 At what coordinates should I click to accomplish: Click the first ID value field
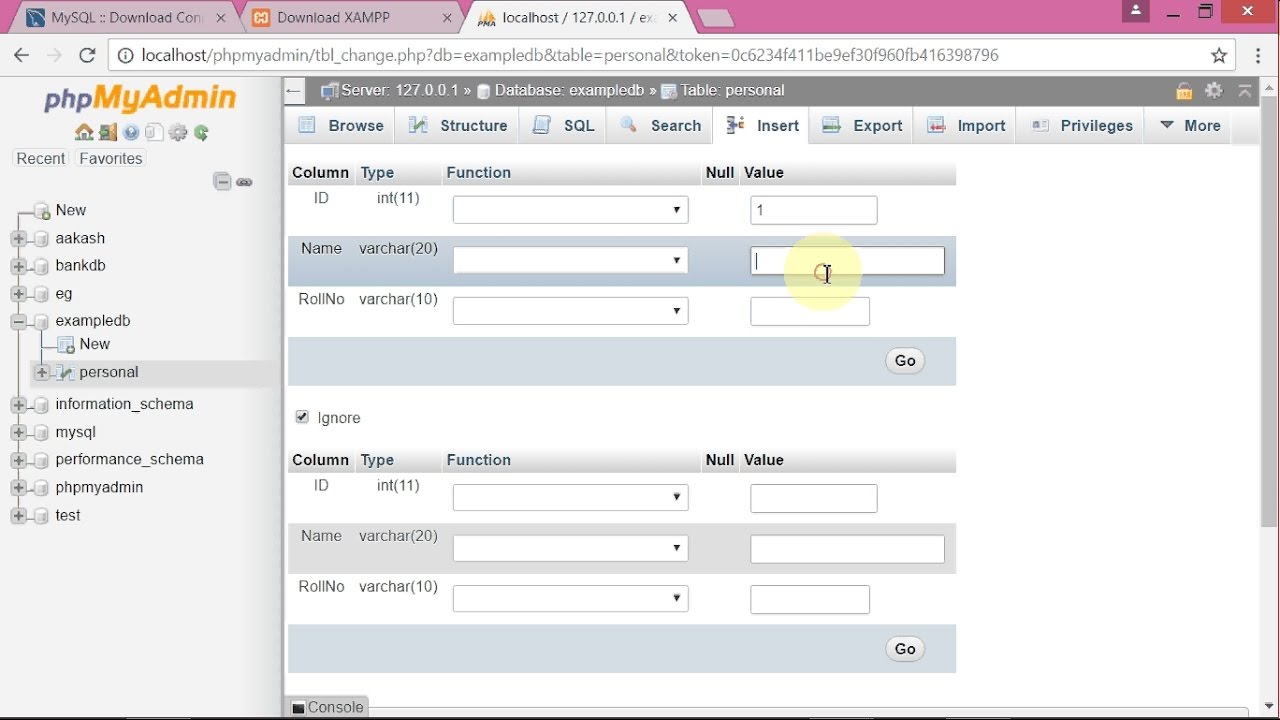tap(814, 210)
